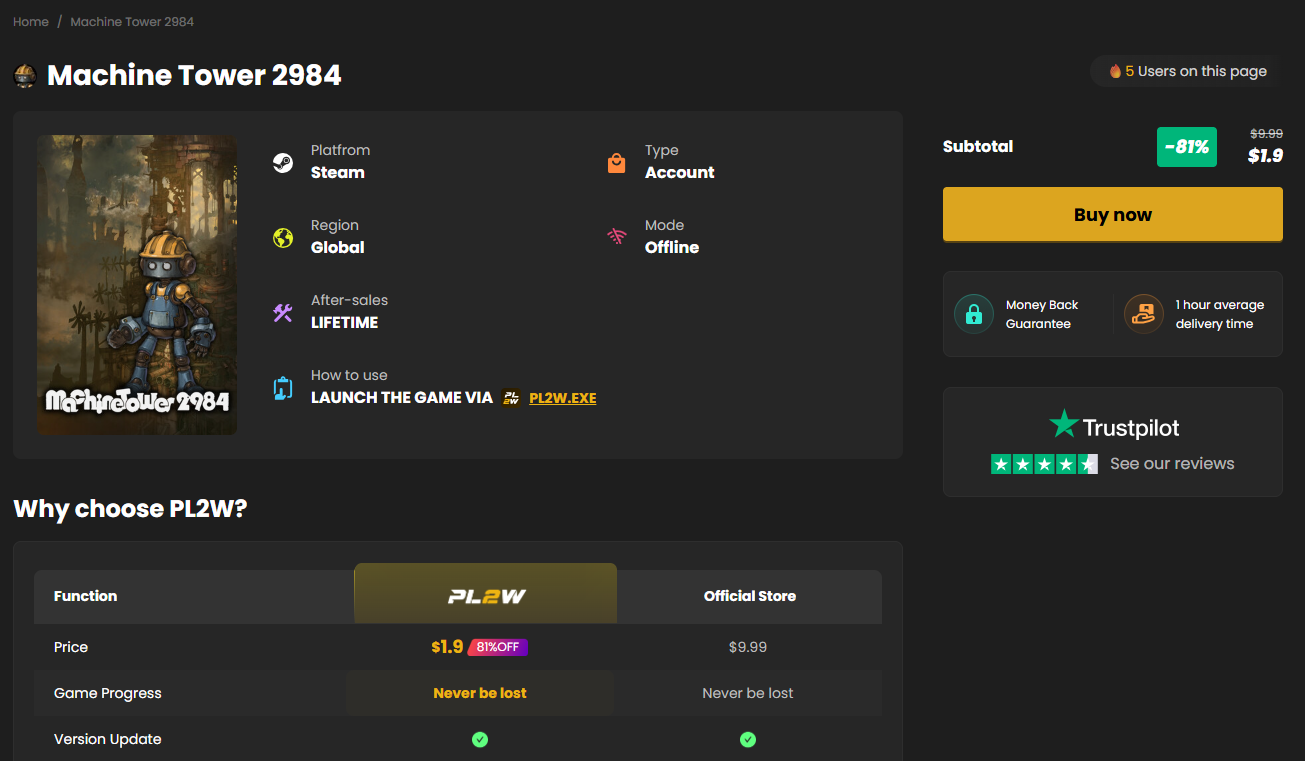The image size is (1305, 761).
Task: Select the Official Store column header
Action: point(750,596)
